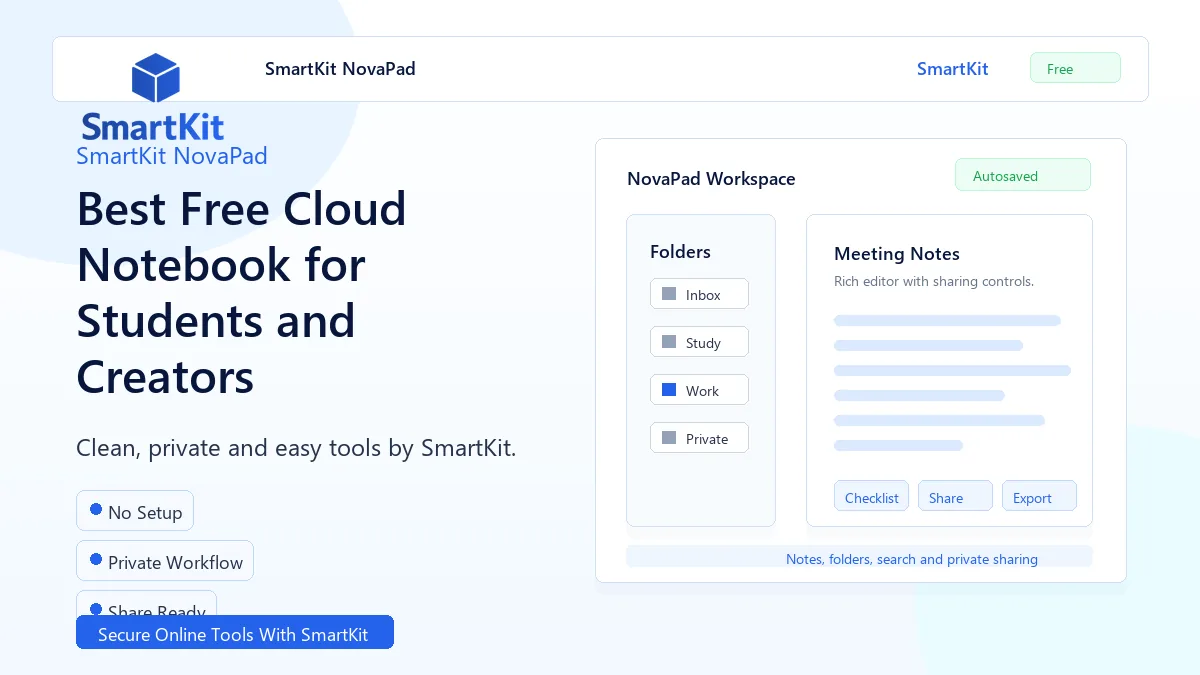The height and width of the screenshot is (675, 1200).
Task: Click the Private Workflow feature chip
Action: click(x=165, y=561)
